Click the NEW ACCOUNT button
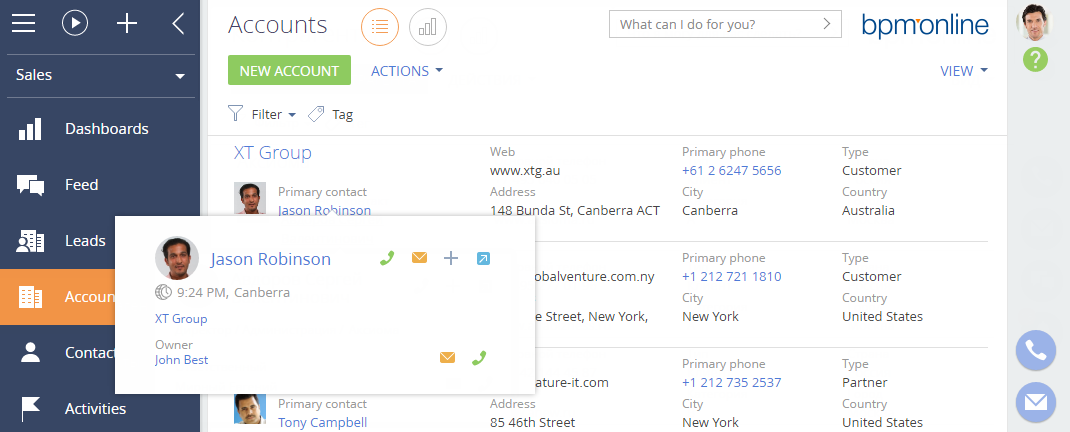1070x432 pixels. pyautogui.click(x=289, y=71)
